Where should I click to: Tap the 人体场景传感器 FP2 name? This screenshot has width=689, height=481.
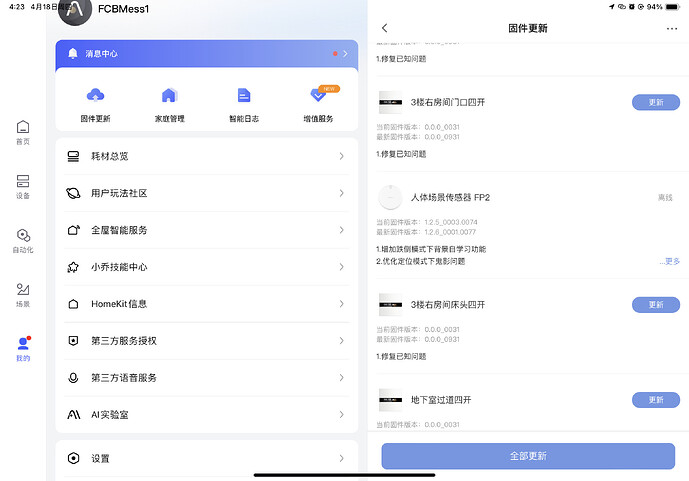tap(450, 198)
